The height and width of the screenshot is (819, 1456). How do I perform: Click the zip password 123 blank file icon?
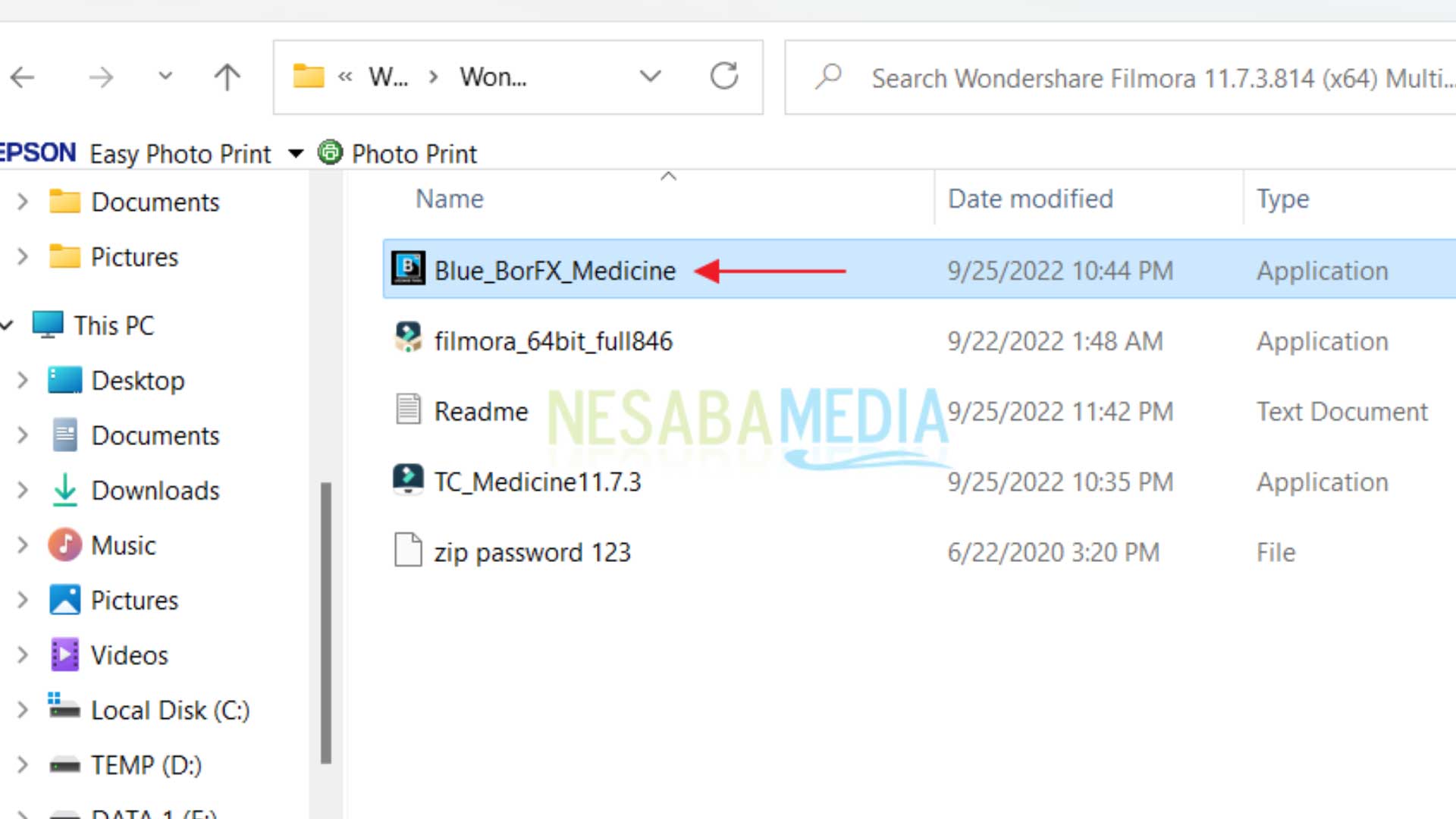pyautogui.click(x=408, y=549)
